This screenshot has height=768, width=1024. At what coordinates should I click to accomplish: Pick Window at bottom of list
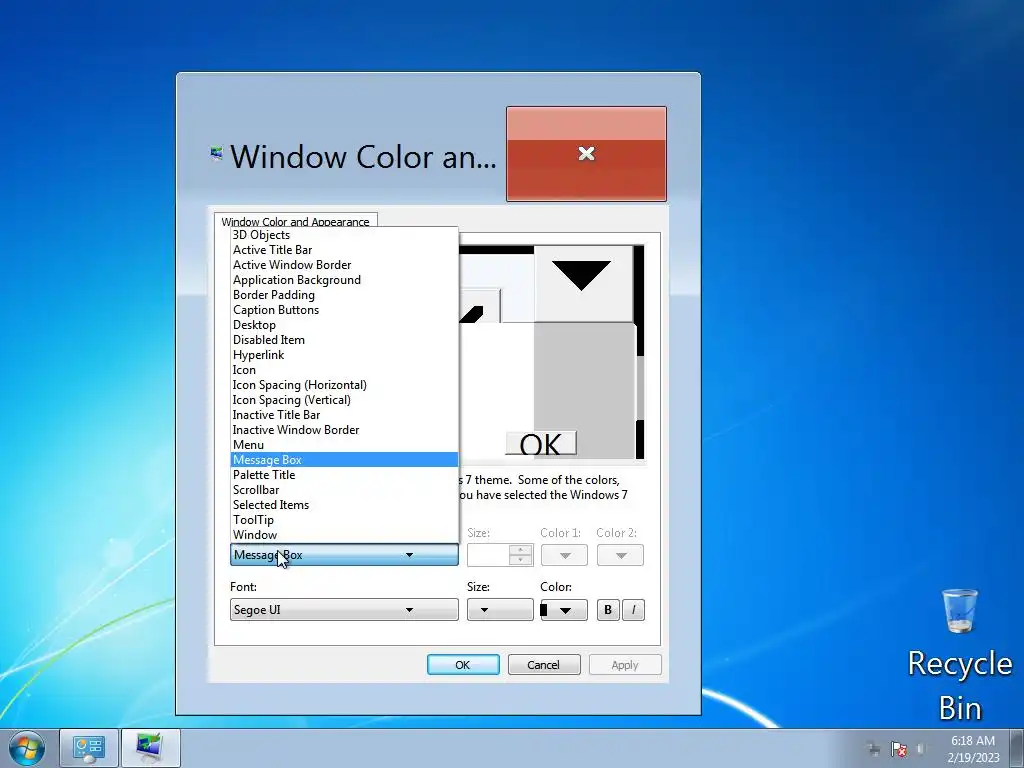pyautogui.click(x=344, y=536)
